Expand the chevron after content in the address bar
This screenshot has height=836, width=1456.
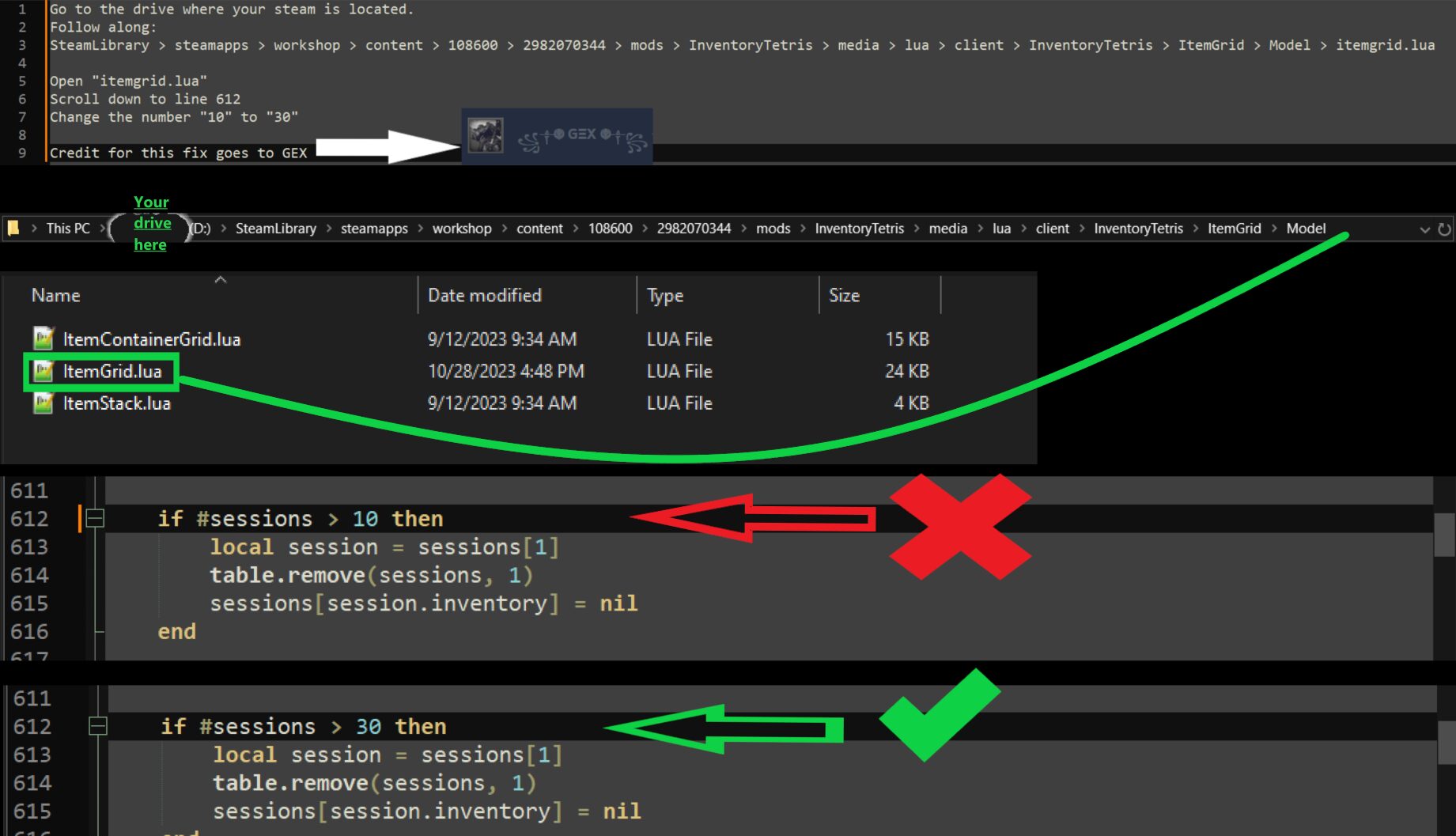pyautogui.click(x=576, y=229)
